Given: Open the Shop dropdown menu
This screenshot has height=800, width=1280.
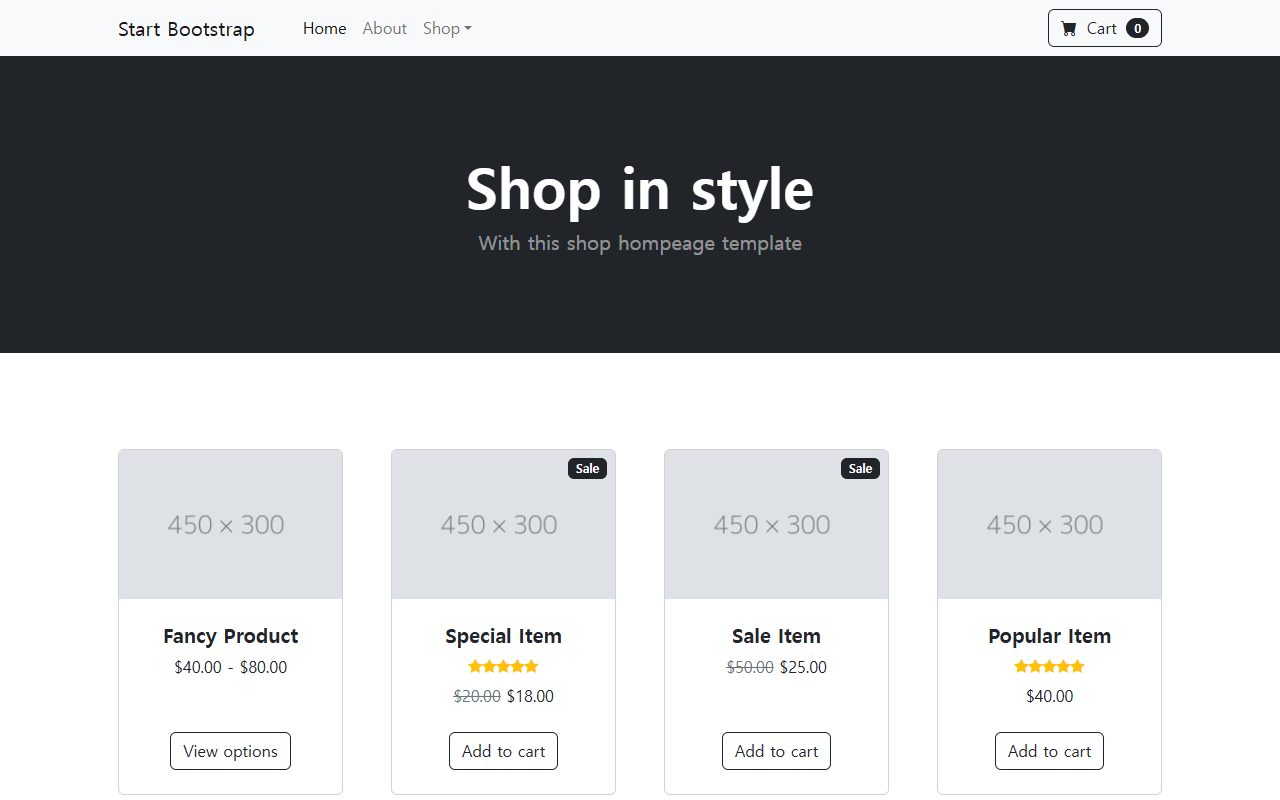Looking at the screenshot, I should pos(447,28).
